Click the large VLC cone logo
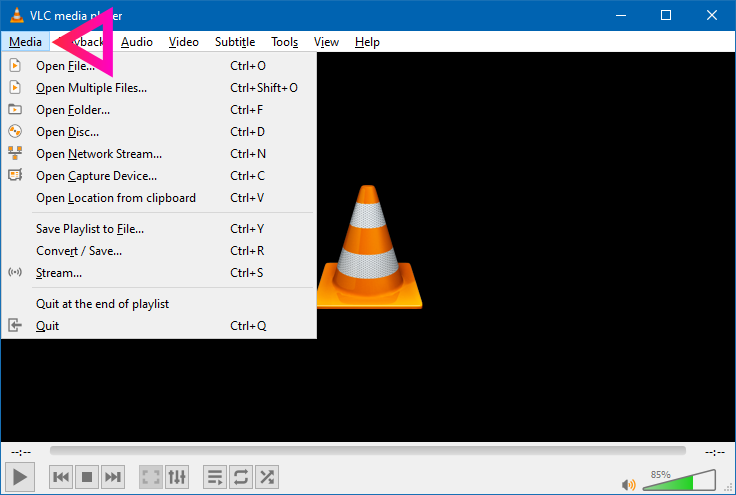Viewport: 736px width, 495px height. tap(369, 247)
